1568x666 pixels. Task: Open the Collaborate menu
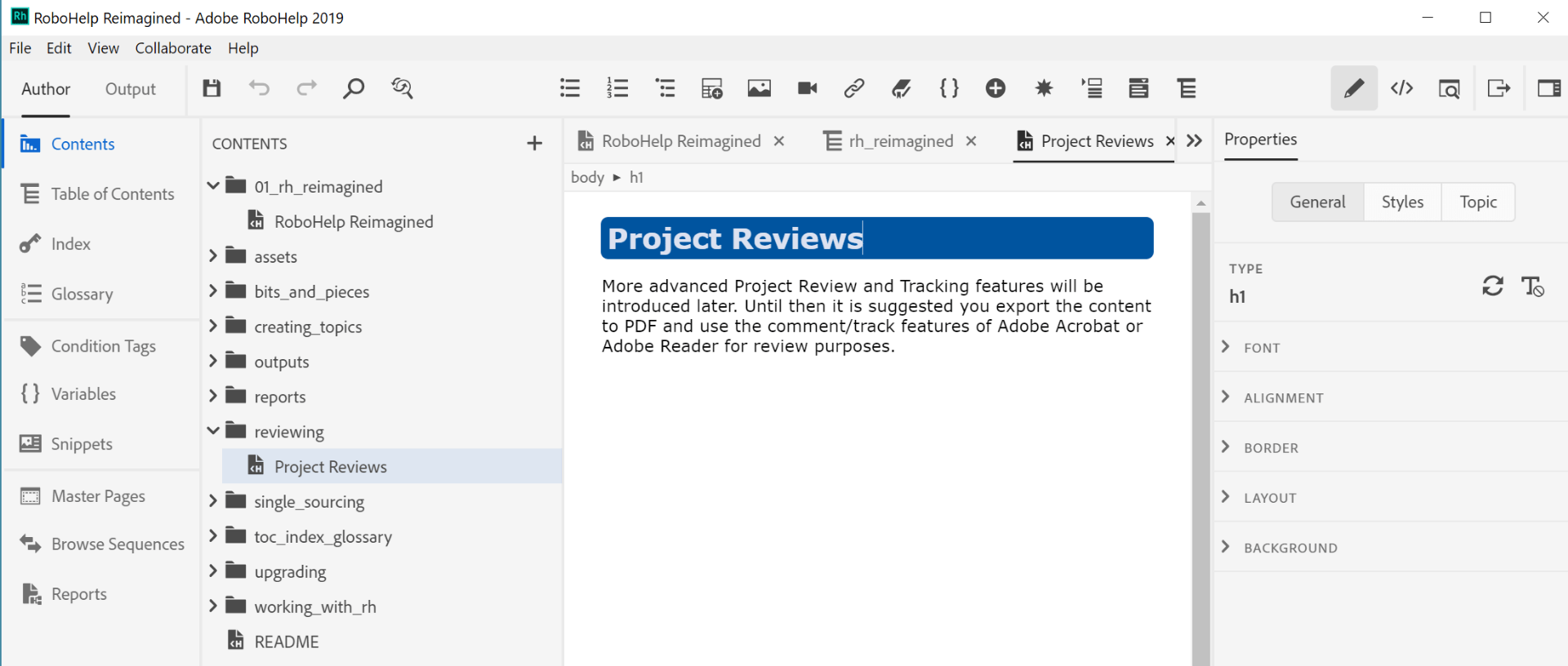tap(173, 48)
